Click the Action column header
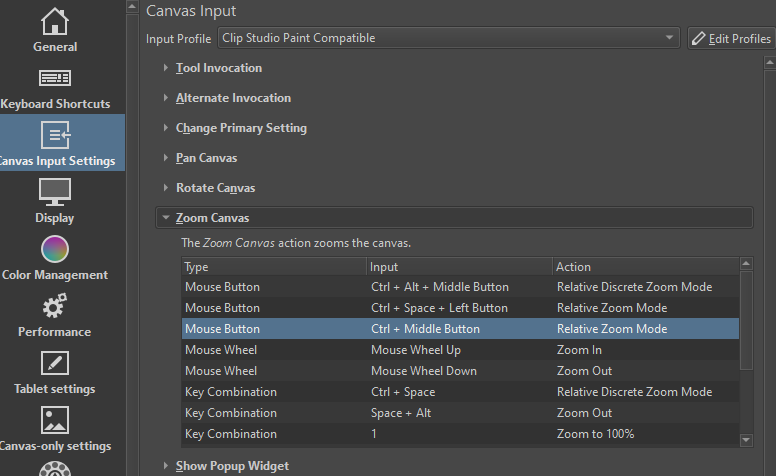 tap(574, 267)
